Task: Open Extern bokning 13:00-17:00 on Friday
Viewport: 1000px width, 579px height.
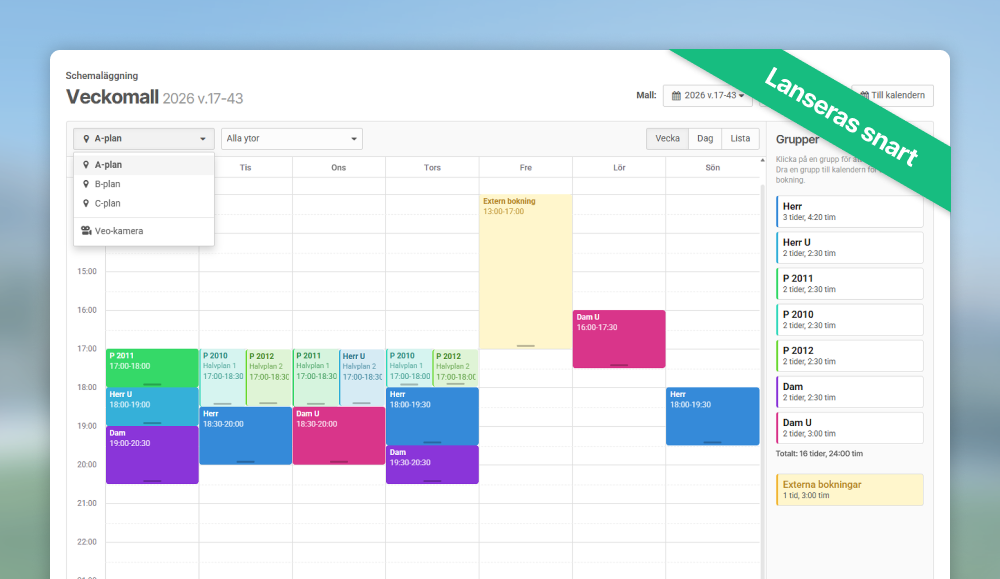Action: click(526, 272)
